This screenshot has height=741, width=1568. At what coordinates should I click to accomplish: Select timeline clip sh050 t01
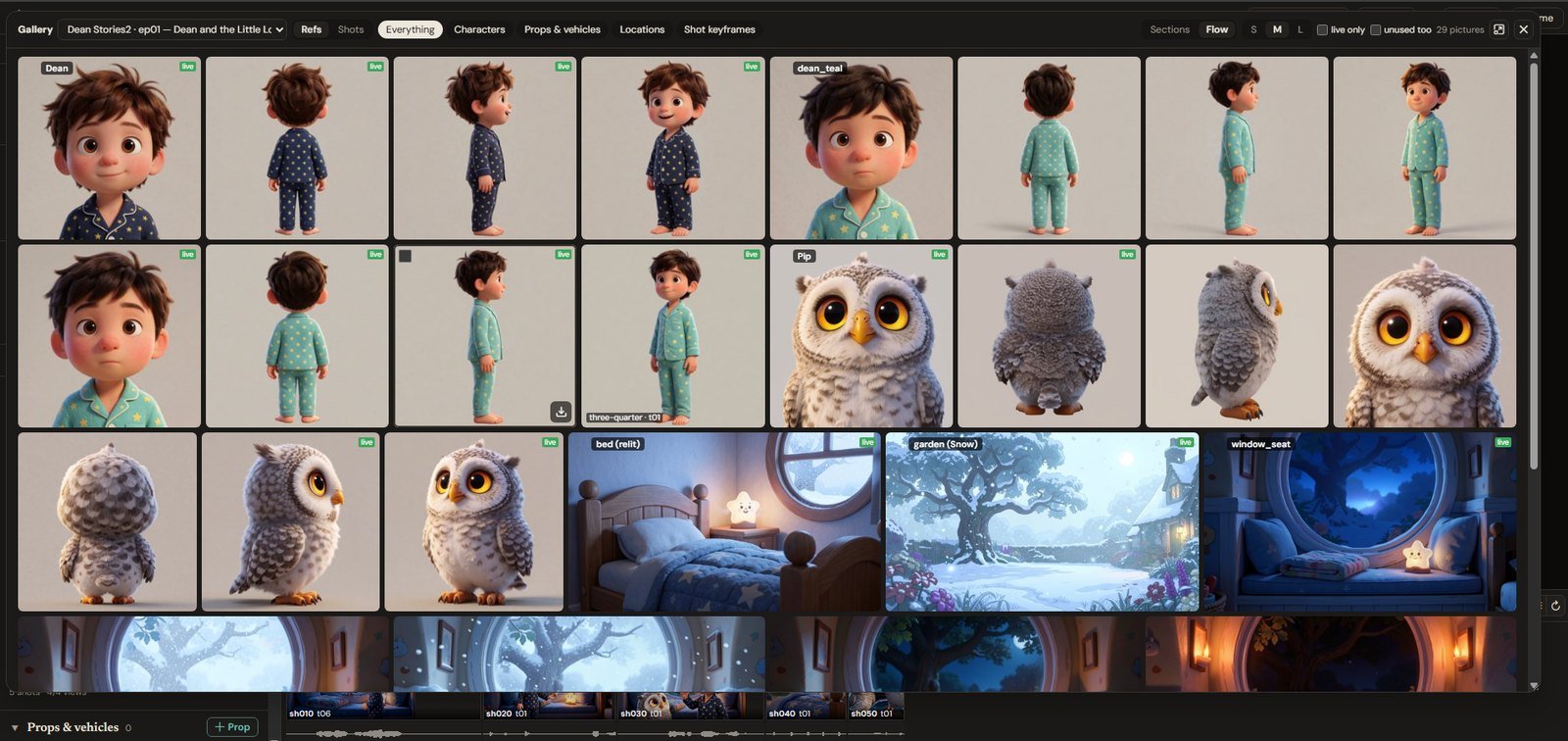(x=875, y=708)
